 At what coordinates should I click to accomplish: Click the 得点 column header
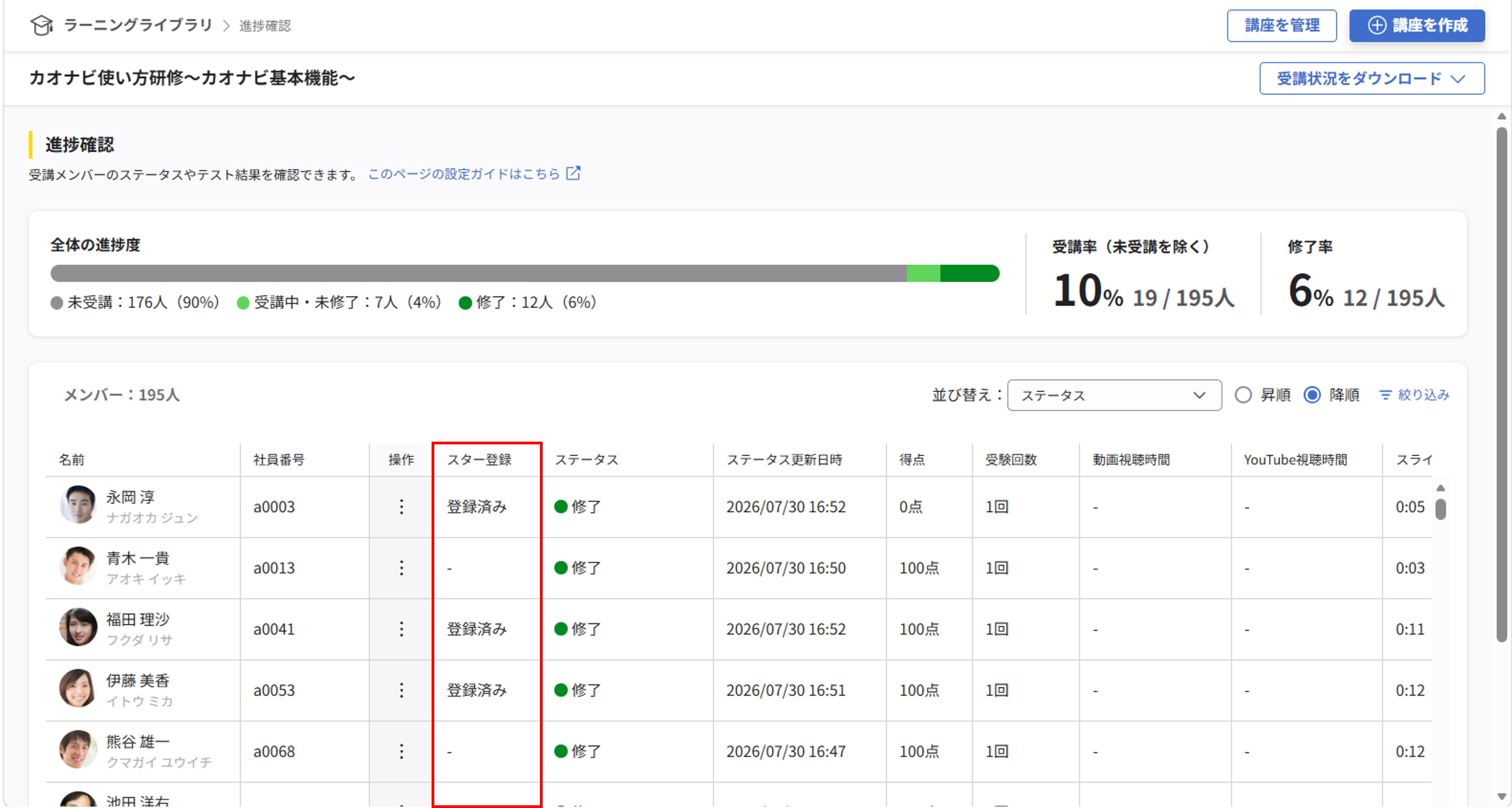[x=912, y=460]
